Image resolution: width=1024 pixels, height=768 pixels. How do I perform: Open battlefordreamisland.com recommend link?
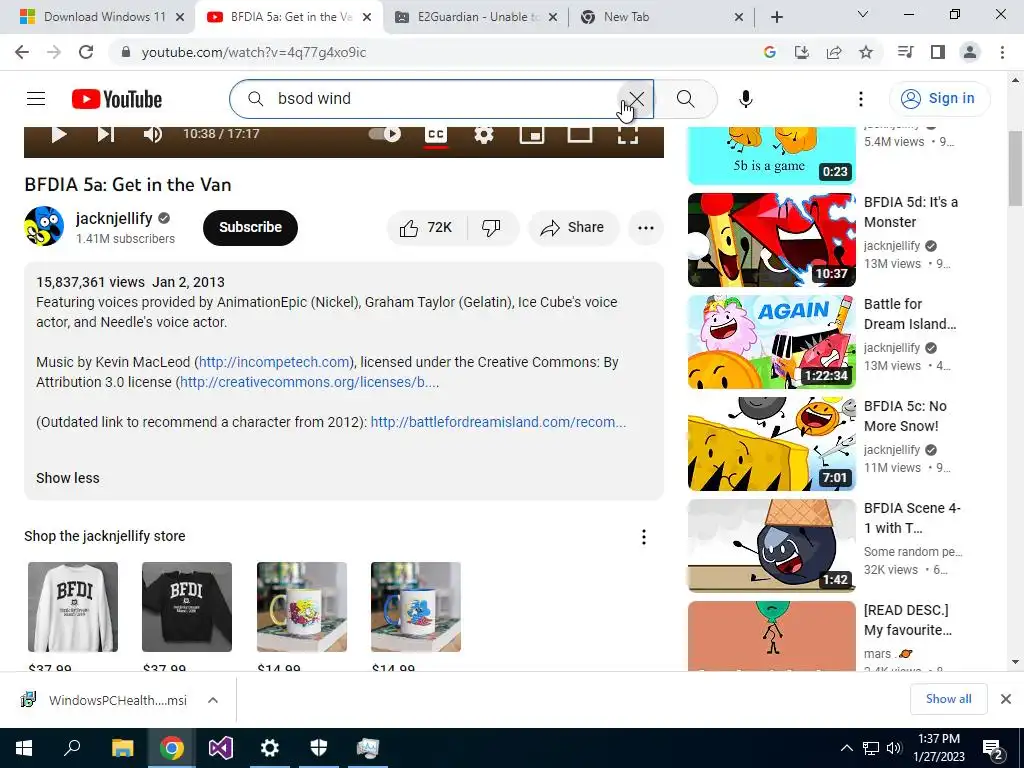498,422
